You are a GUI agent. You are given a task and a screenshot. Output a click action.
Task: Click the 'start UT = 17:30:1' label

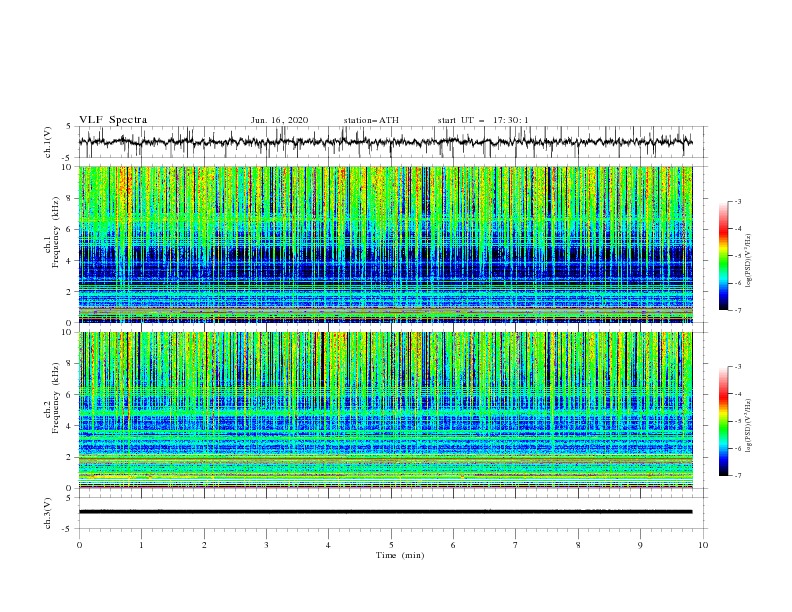coord(483,120)
